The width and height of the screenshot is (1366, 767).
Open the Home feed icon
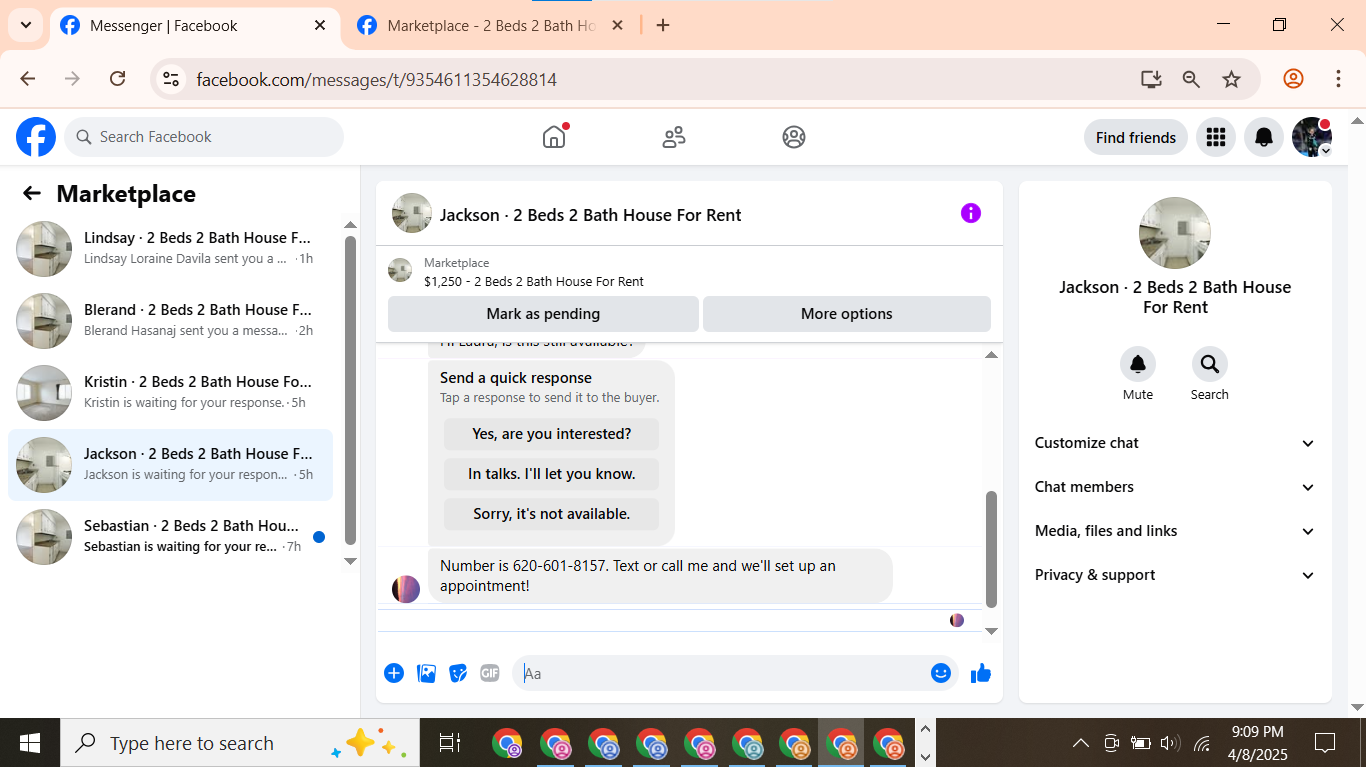554,137
